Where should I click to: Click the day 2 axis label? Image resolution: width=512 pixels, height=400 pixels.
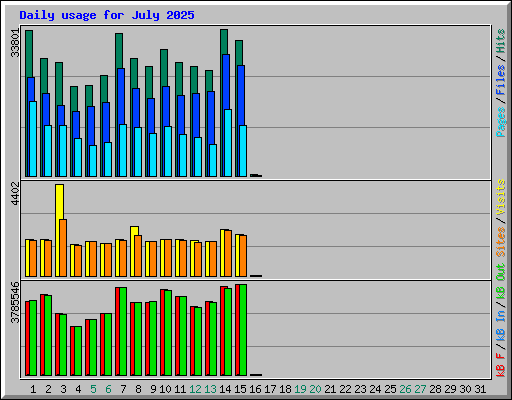pyautogui.click(x=48, y=389)
